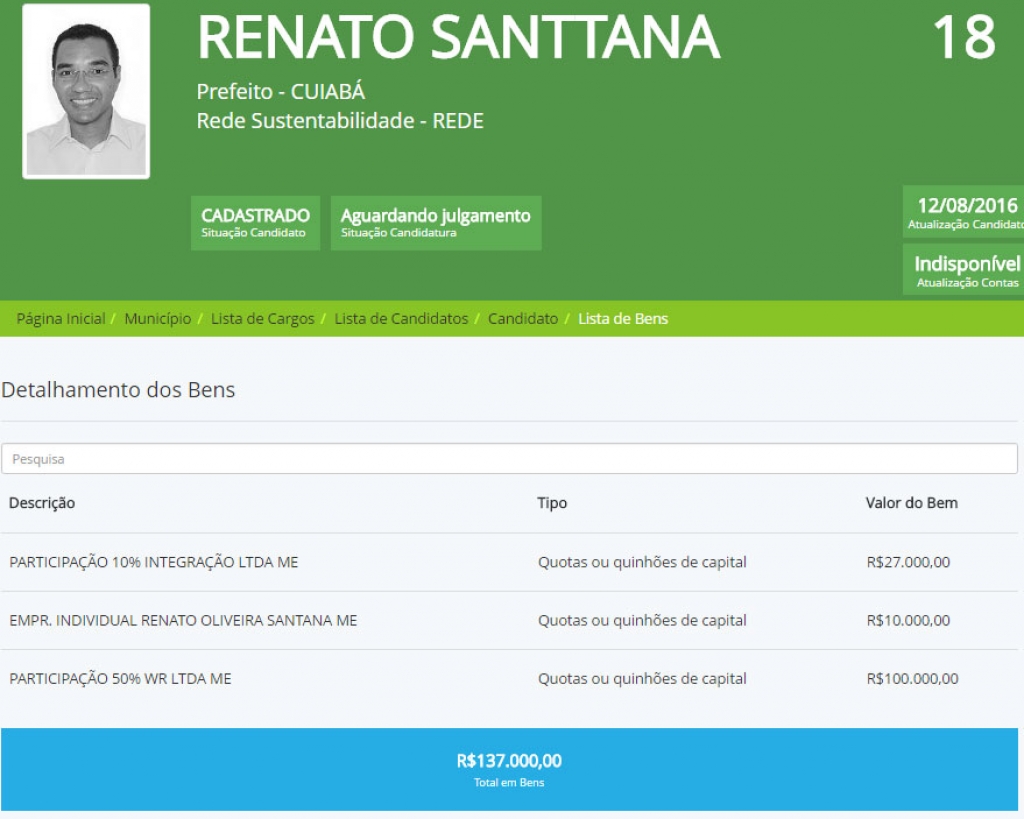The image size is (1024, 819).
Task: Click the Indisponível accounts update badge
Action: pyautogui.click(x=963, y=270)
